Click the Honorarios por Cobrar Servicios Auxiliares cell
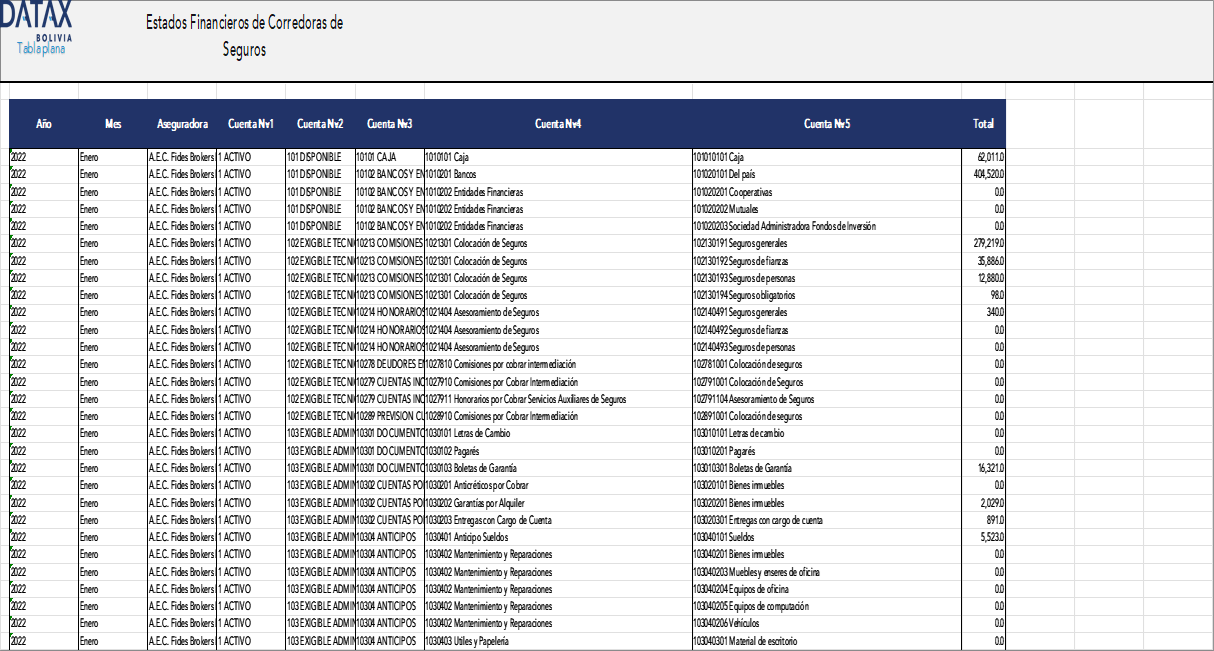 point(558,399)
